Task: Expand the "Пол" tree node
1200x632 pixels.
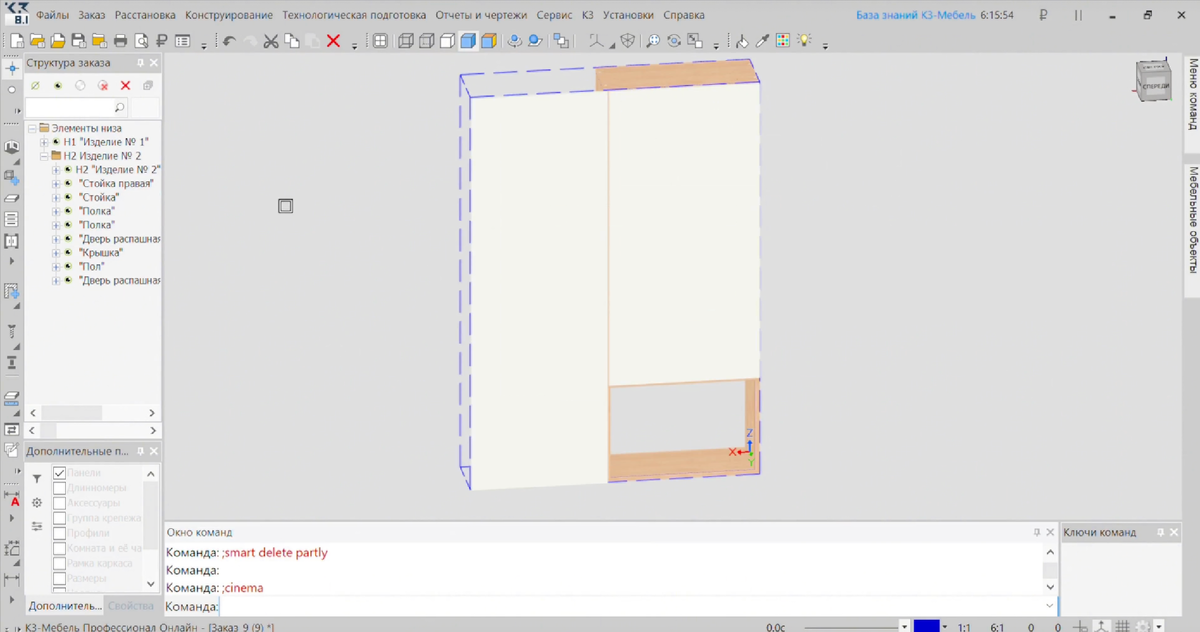Action: [55, 267]
